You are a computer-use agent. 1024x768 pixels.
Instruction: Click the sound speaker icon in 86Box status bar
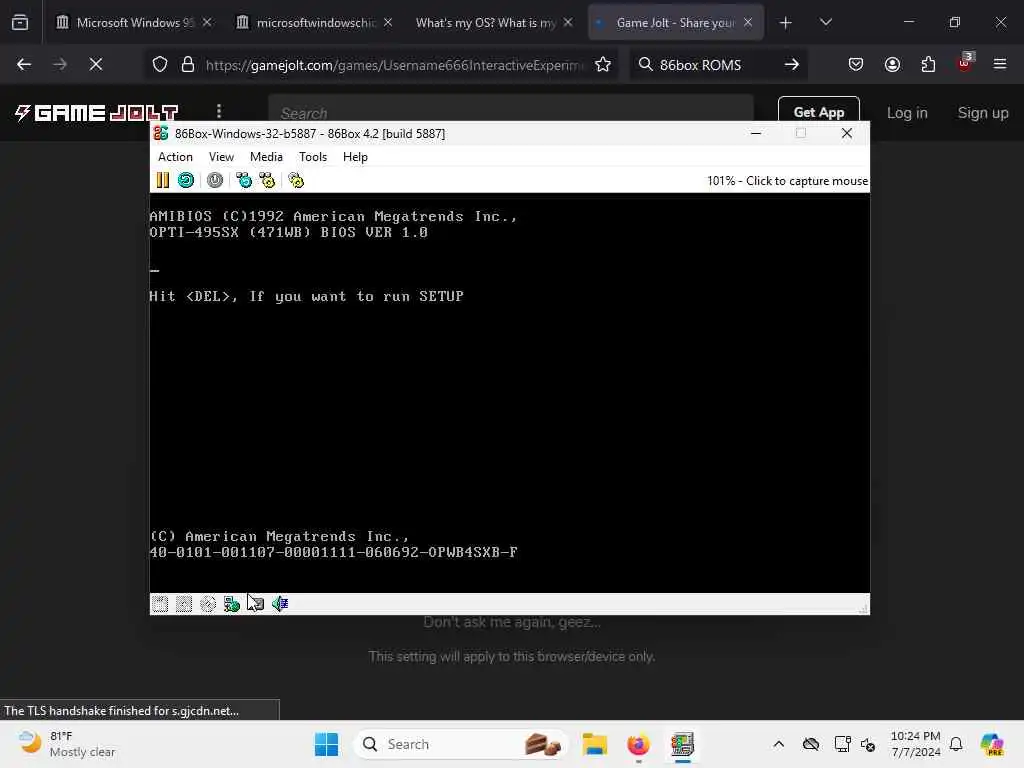click(280, 604)
